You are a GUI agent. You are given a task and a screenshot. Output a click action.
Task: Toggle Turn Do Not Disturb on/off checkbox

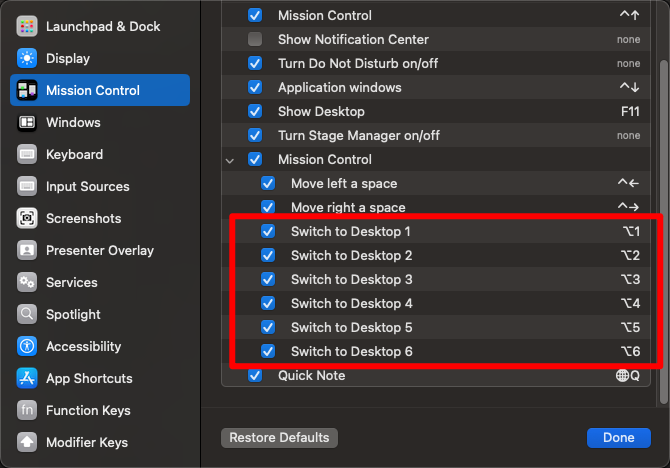[x=255, y=63]
